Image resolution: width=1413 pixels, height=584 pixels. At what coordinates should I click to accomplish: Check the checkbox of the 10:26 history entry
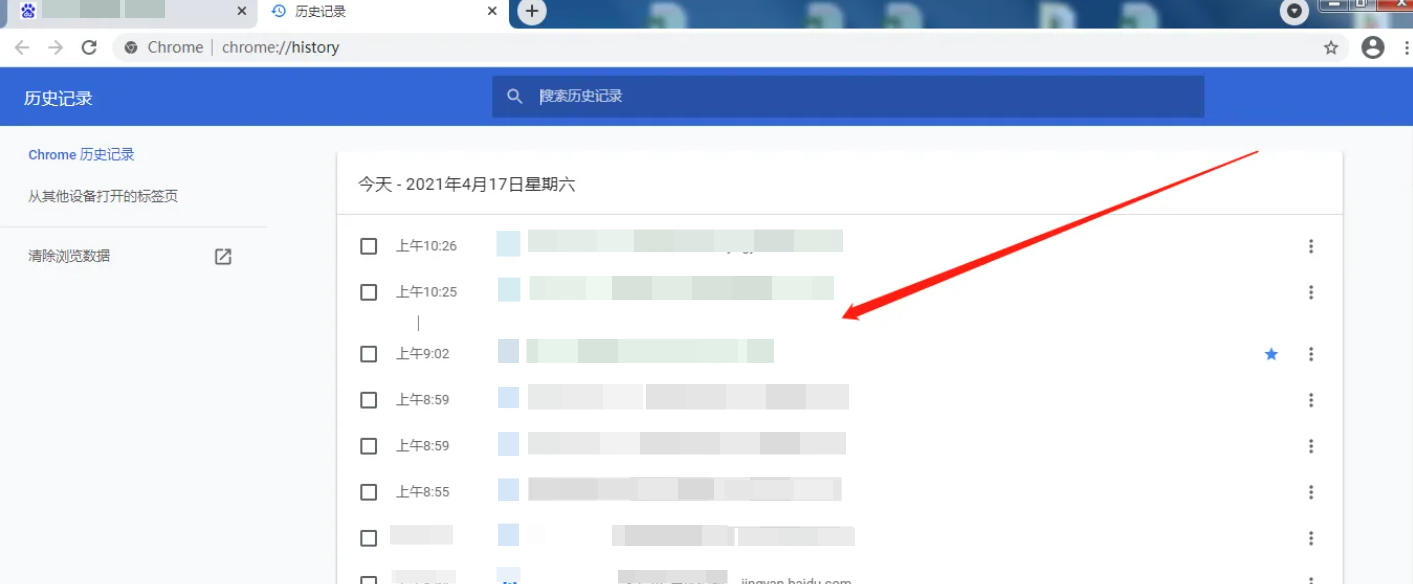coord(368,245)
